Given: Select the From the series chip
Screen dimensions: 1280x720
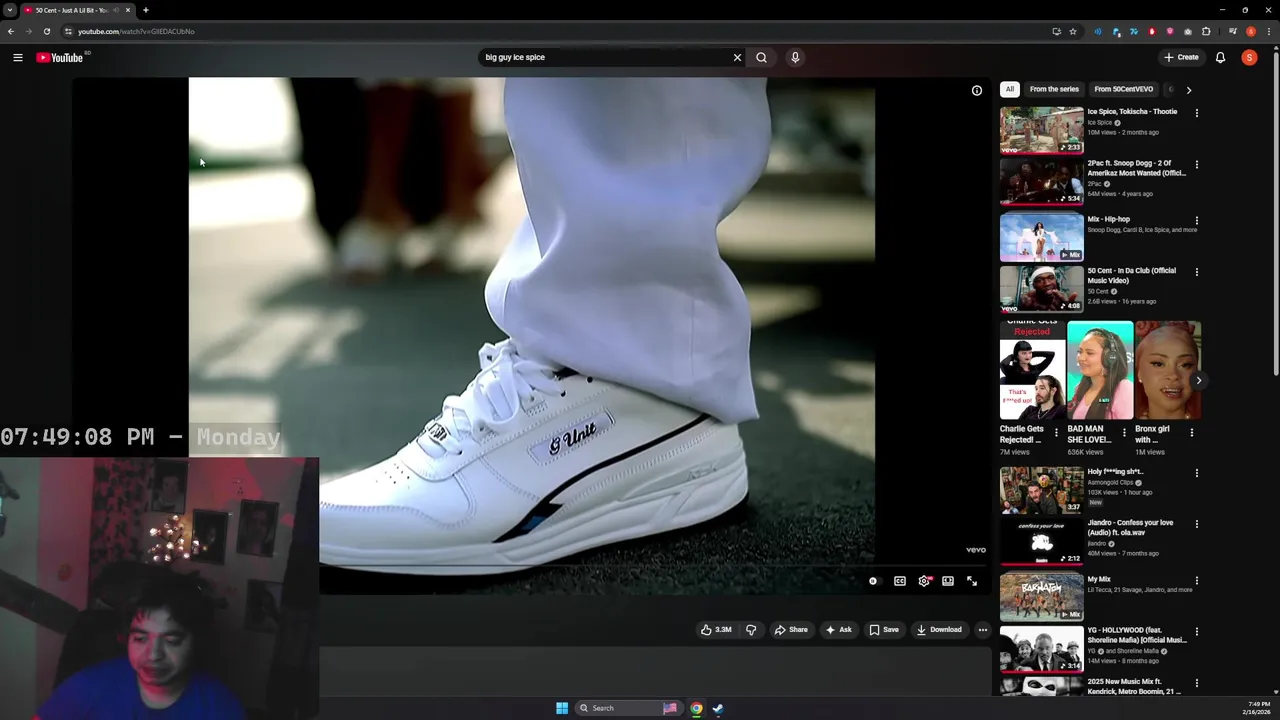Looking at the screenshot, I should click(x=1054, y=89).
